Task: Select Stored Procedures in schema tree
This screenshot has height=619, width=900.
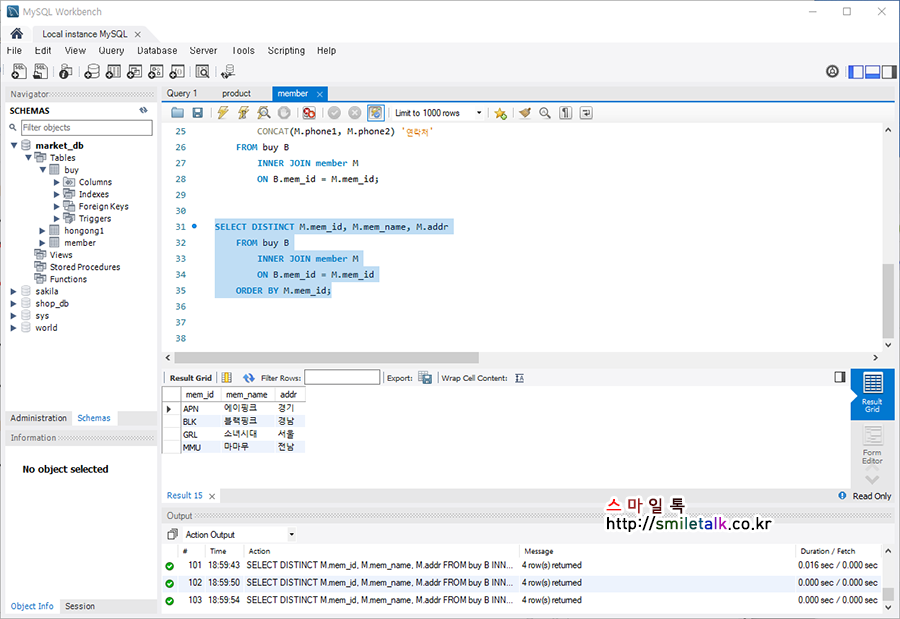Action: [x=85, y=267]
